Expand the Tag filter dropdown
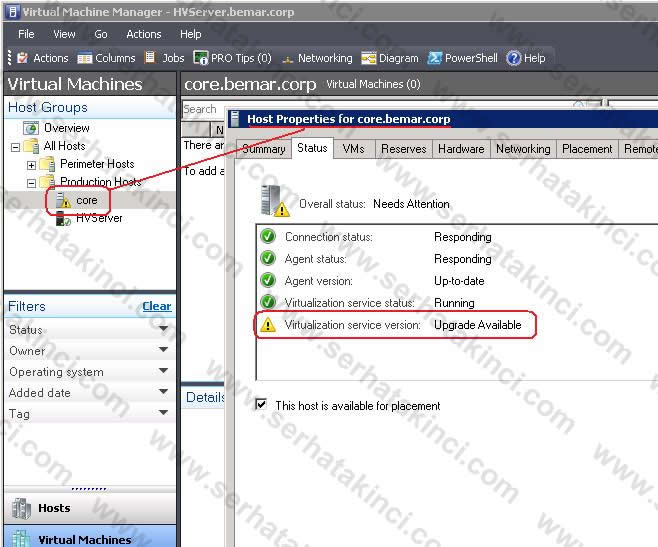The height and width of the screenshot is (547, 658). [163, 413]
